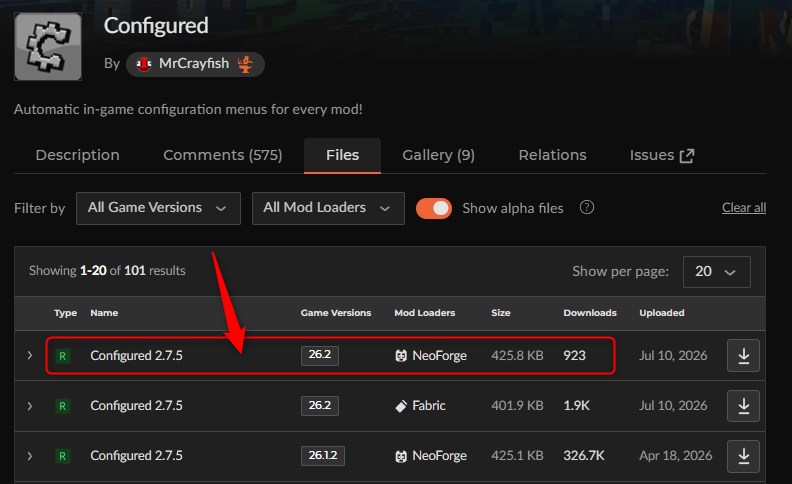This screenshot has width=792, height=484.
Task: Select the Files tab
Action: click(x=342, y=155)
